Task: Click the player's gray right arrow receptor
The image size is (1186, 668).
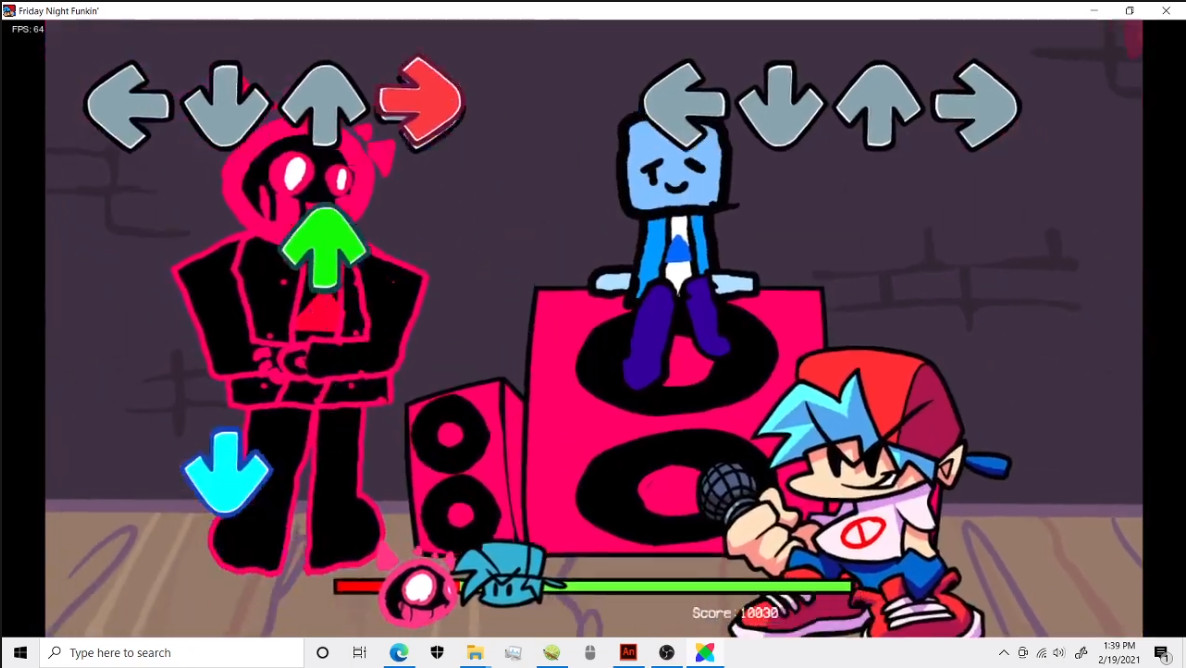Action: 976,105
